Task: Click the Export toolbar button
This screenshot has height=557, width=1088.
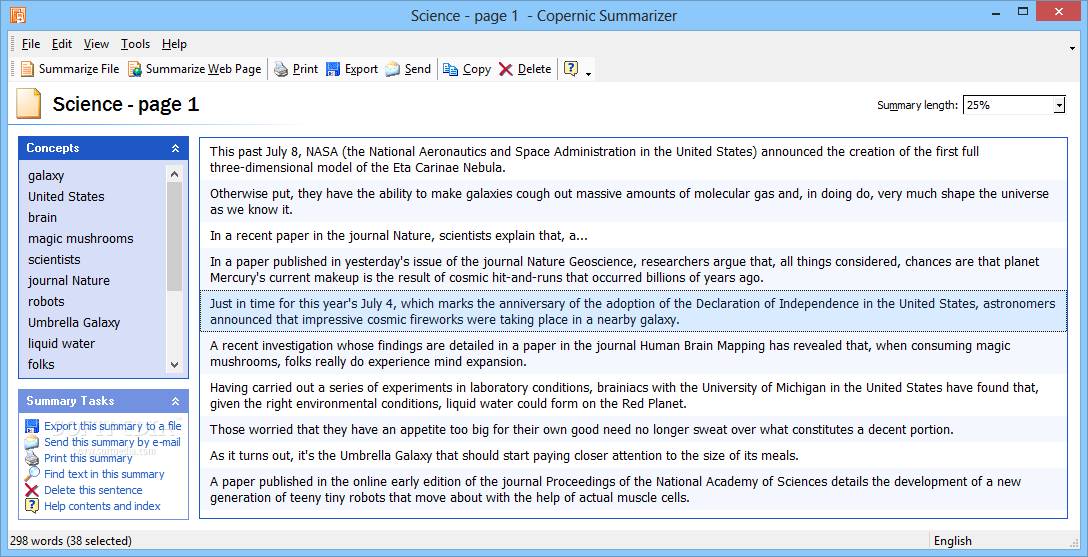Action: 352,69
